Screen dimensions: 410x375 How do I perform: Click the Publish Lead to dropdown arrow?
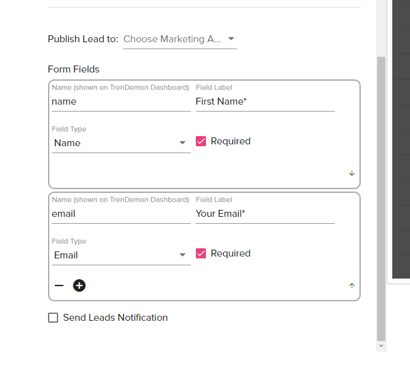(x=231, y=39)
